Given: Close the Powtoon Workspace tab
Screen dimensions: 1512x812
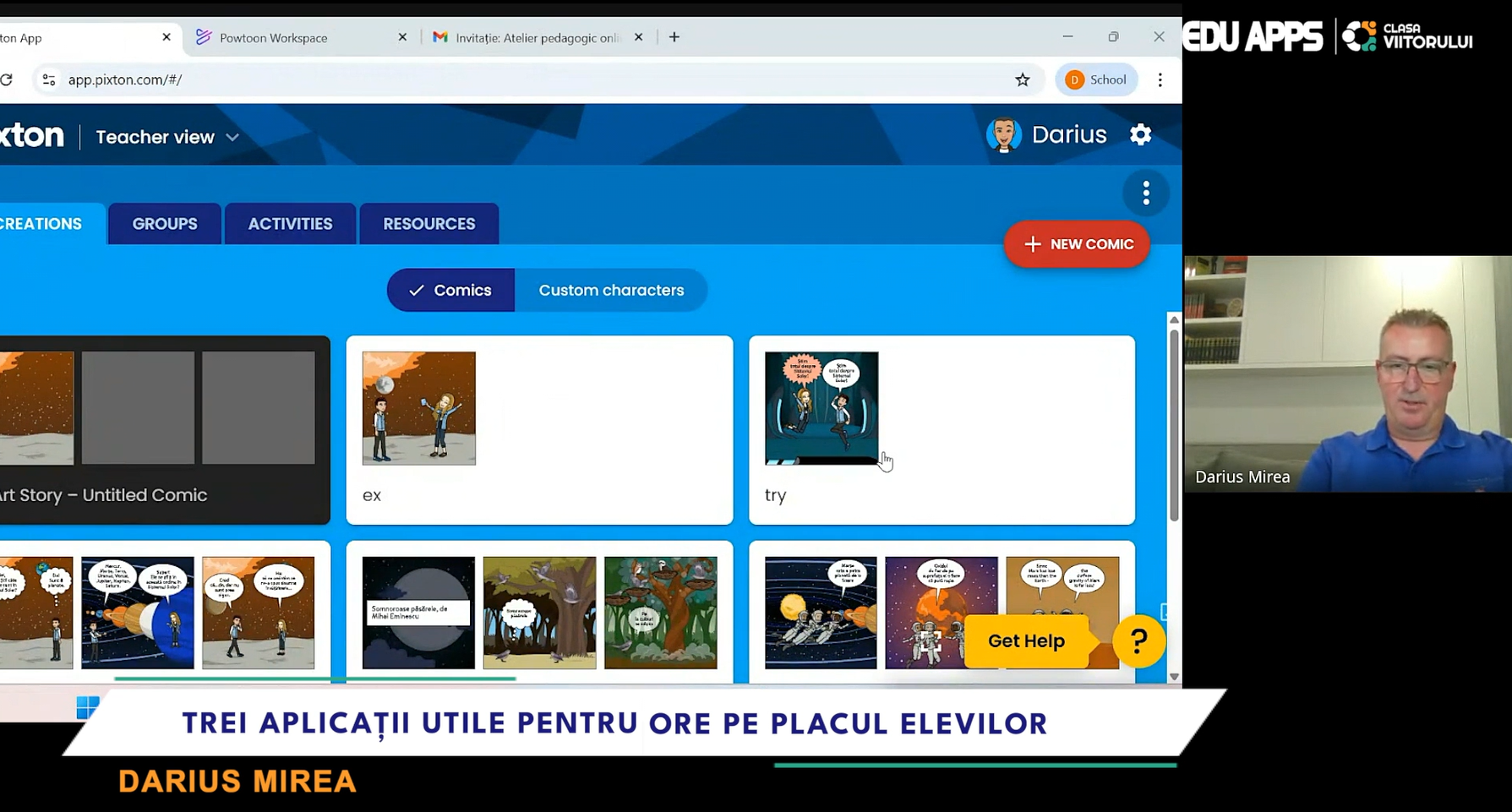Looking at the screenshot, I should (402, 37).
